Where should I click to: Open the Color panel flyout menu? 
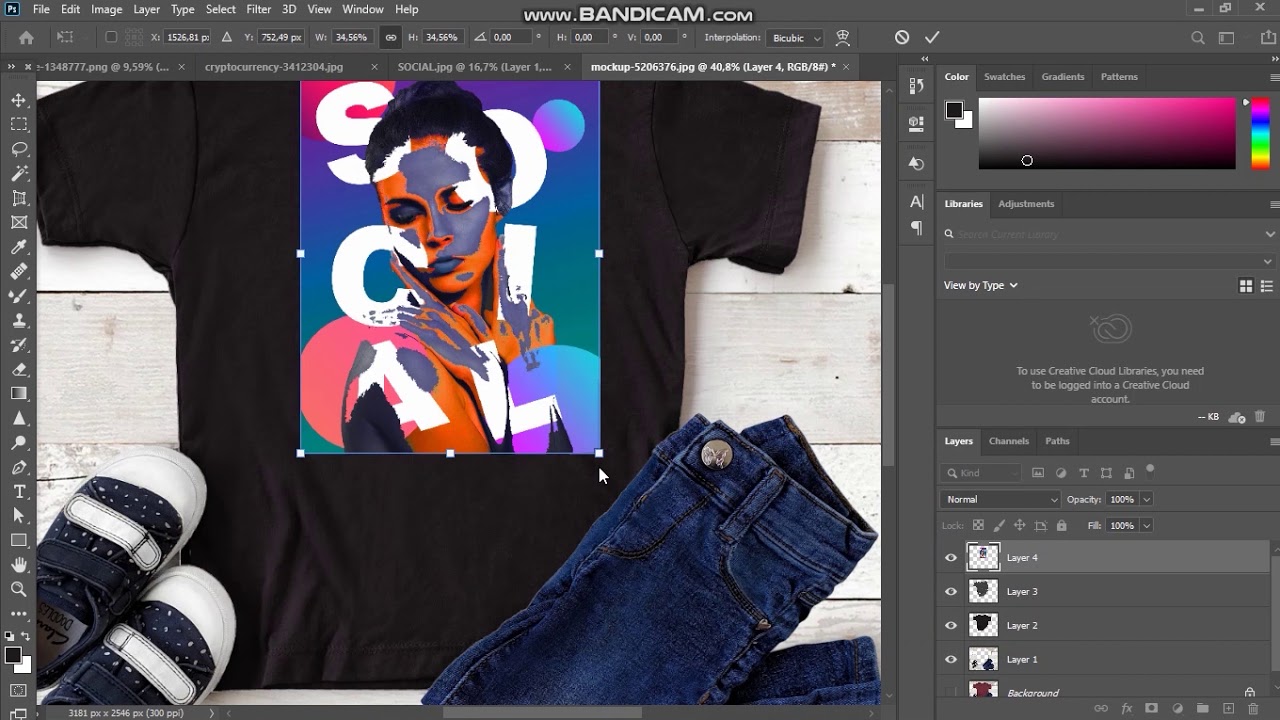pos(1274,77)
